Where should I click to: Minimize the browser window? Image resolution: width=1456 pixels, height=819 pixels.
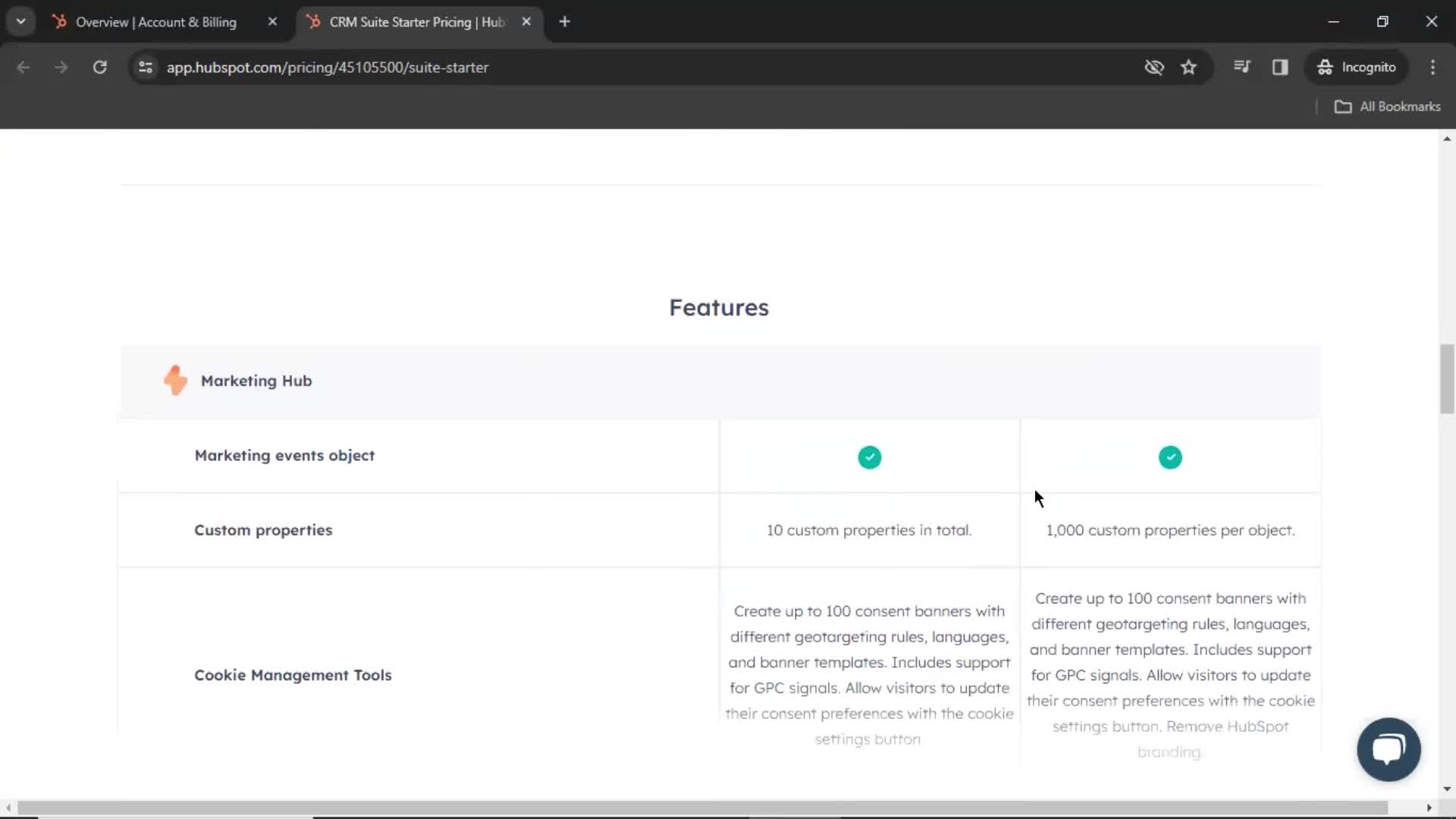[x=1334, y=22]
